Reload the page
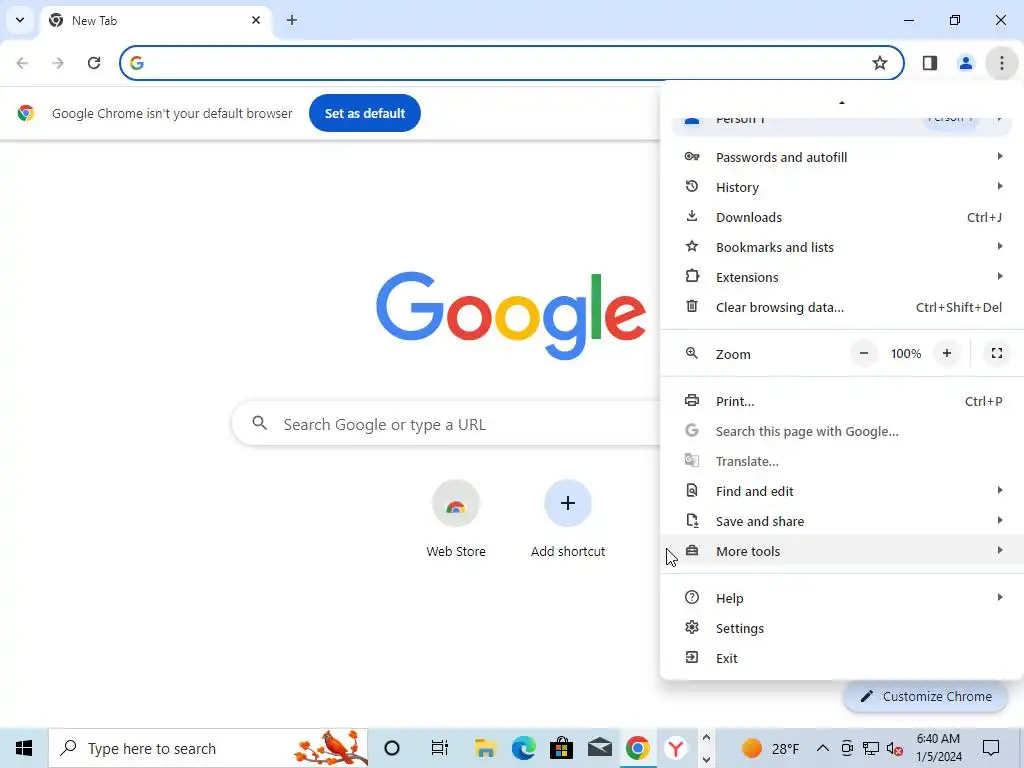This screenshot has height=768, width=1024. click(x=94, y=63)
